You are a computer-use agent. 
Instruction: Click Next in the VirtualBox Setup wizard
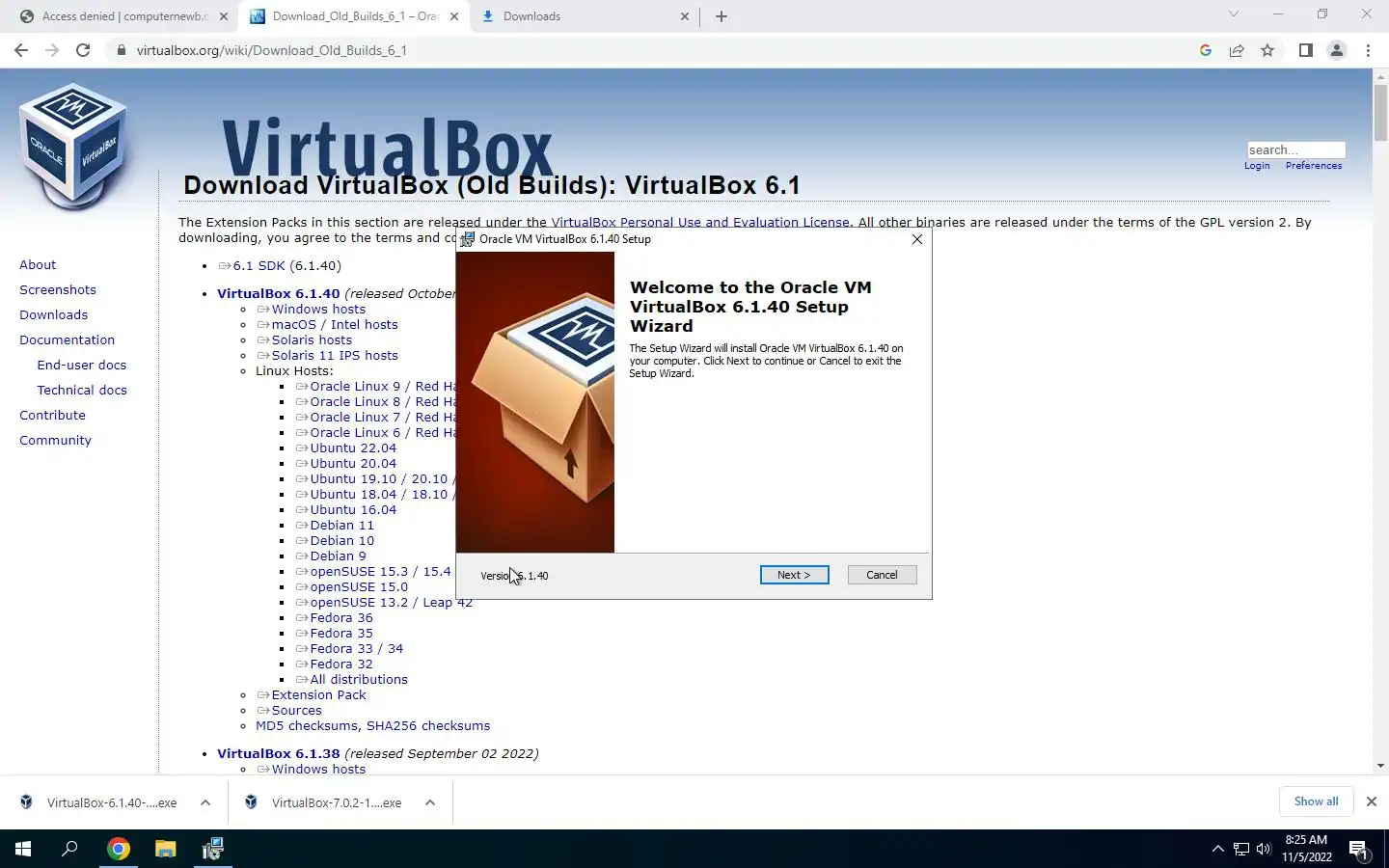point(794,575)
